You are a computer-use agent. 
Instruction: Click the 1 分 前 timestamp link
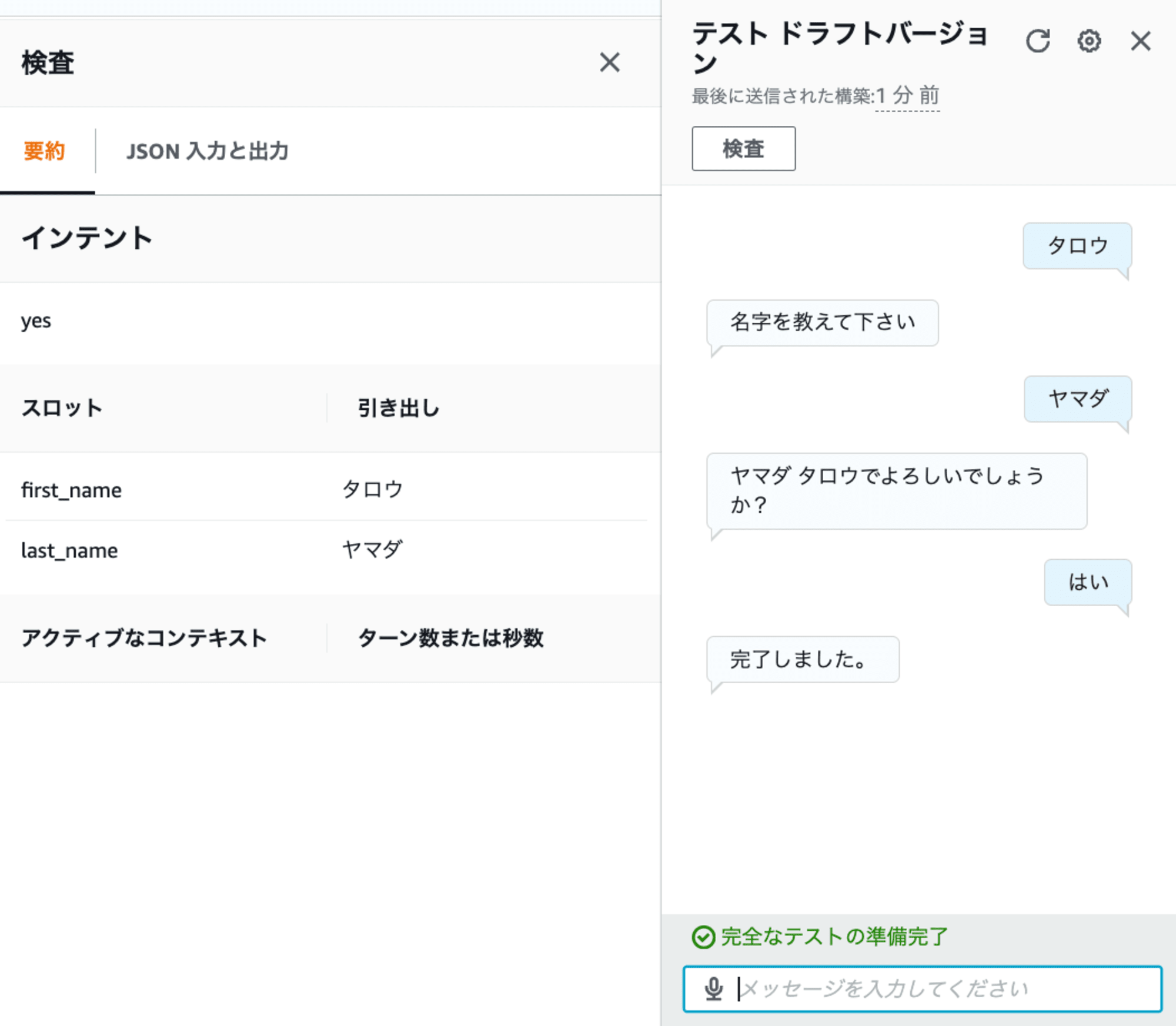(x=907, y=95)
